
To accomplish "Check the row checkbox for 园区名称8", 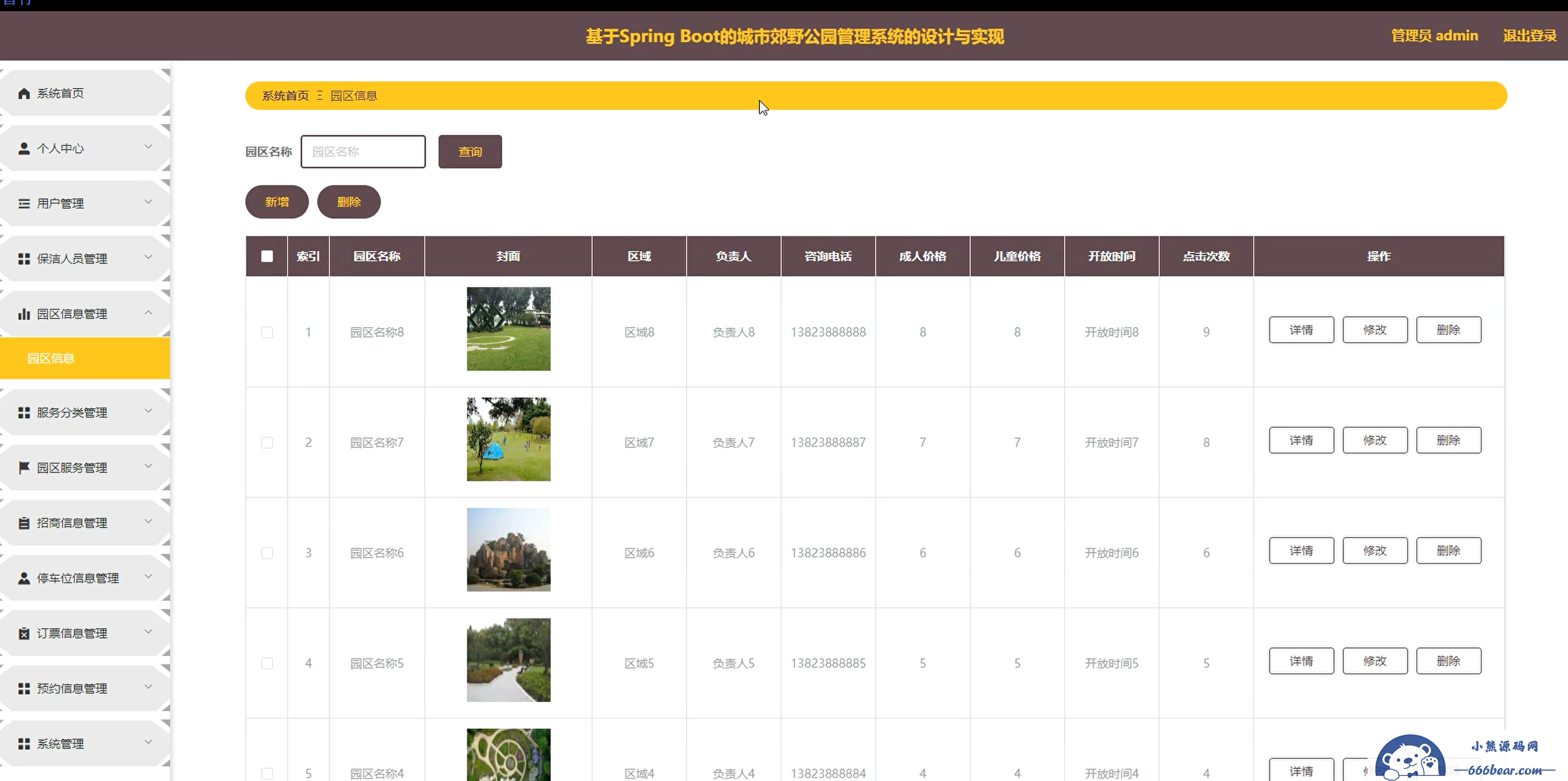I will coord(267,333).
